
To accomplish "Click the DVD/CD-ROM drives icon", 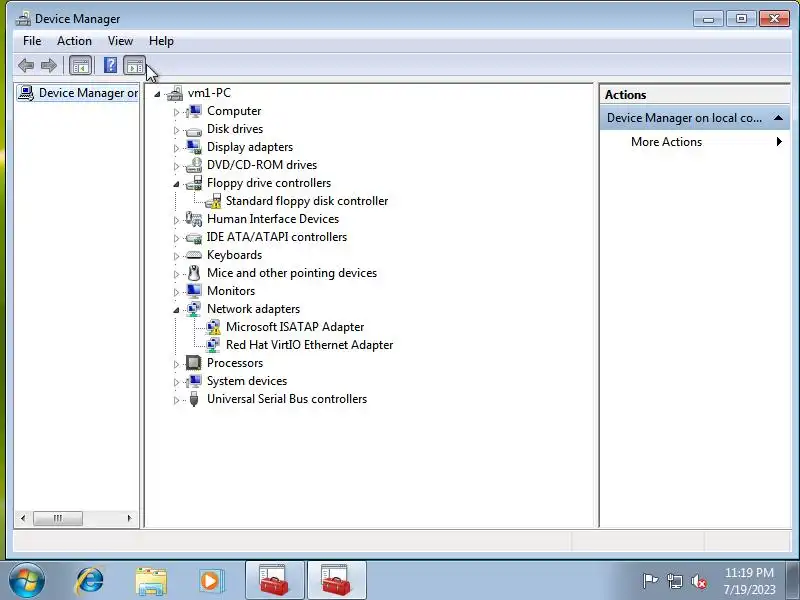I will tap(193, 165).
